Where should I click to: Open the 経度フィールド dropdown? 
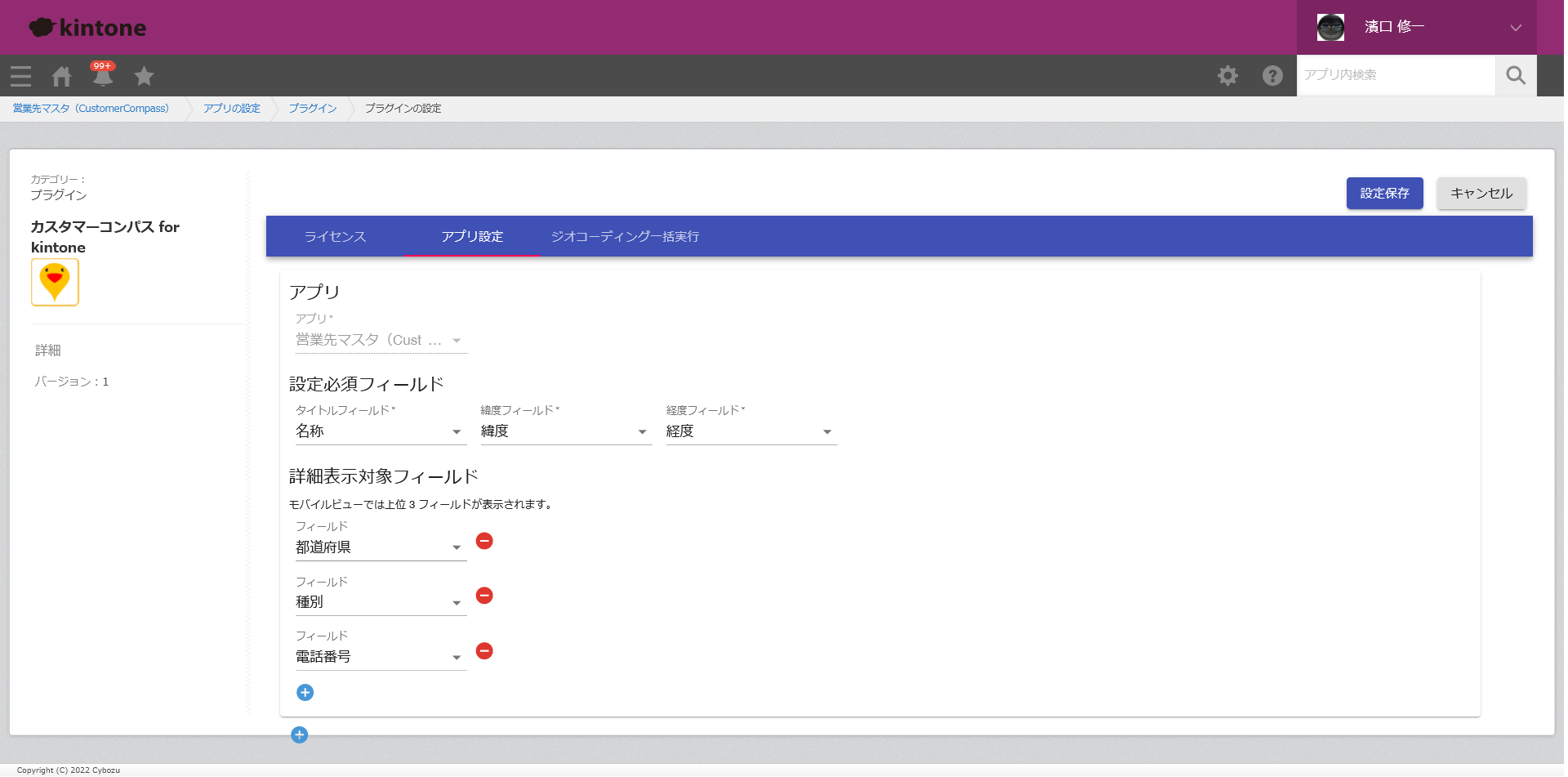pos(751,431)
